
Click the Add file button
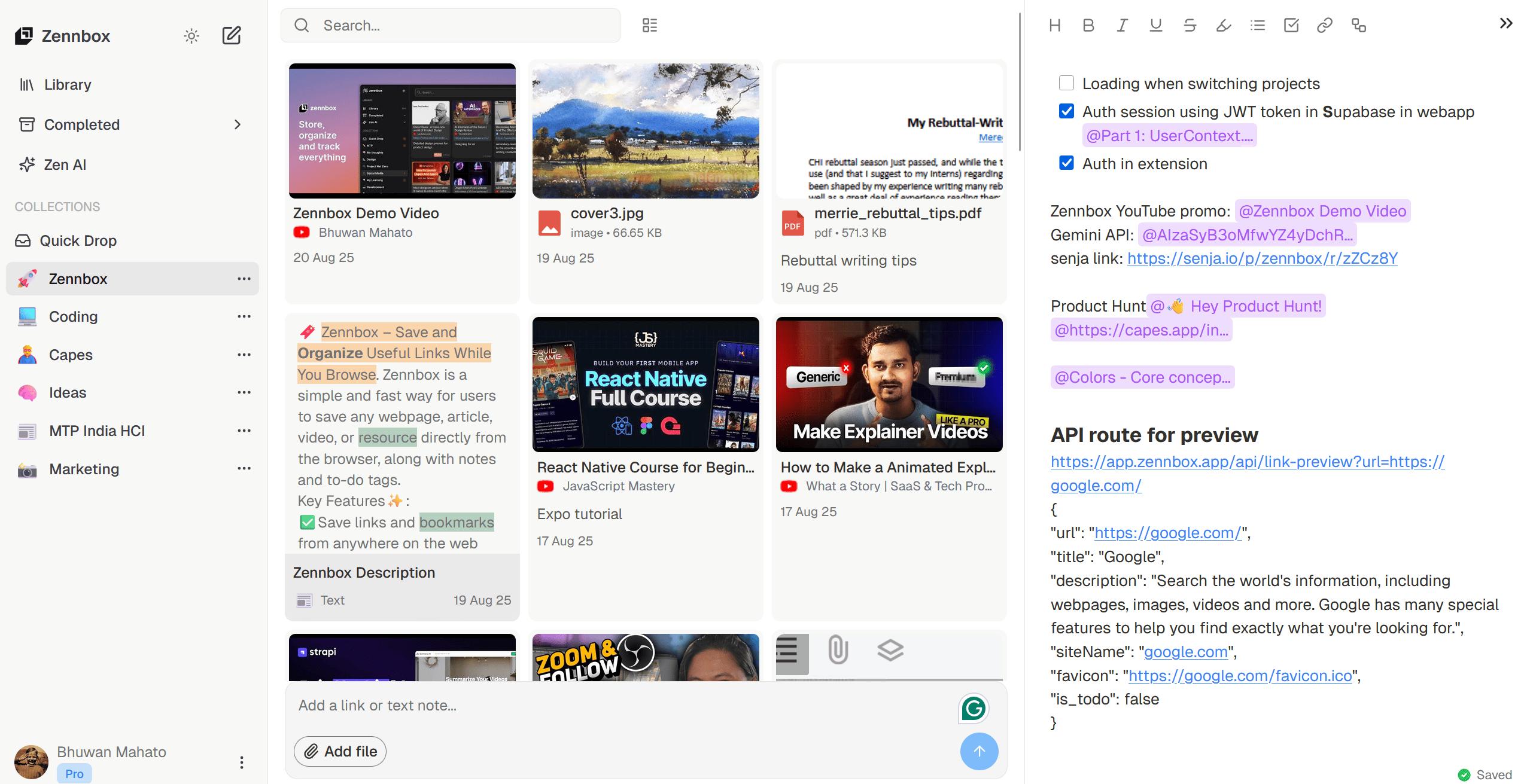[x=340, y=751]
